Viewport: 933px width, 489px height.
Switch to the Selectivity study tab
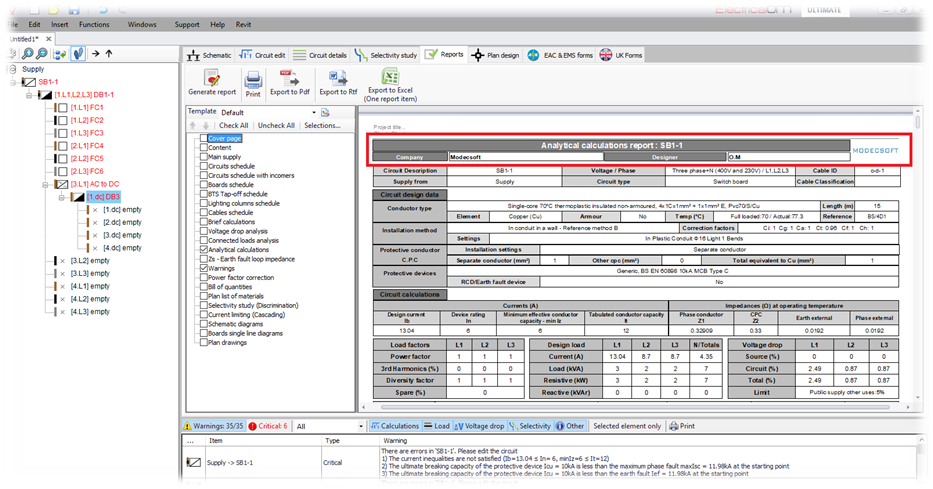(x=386, y=55)
